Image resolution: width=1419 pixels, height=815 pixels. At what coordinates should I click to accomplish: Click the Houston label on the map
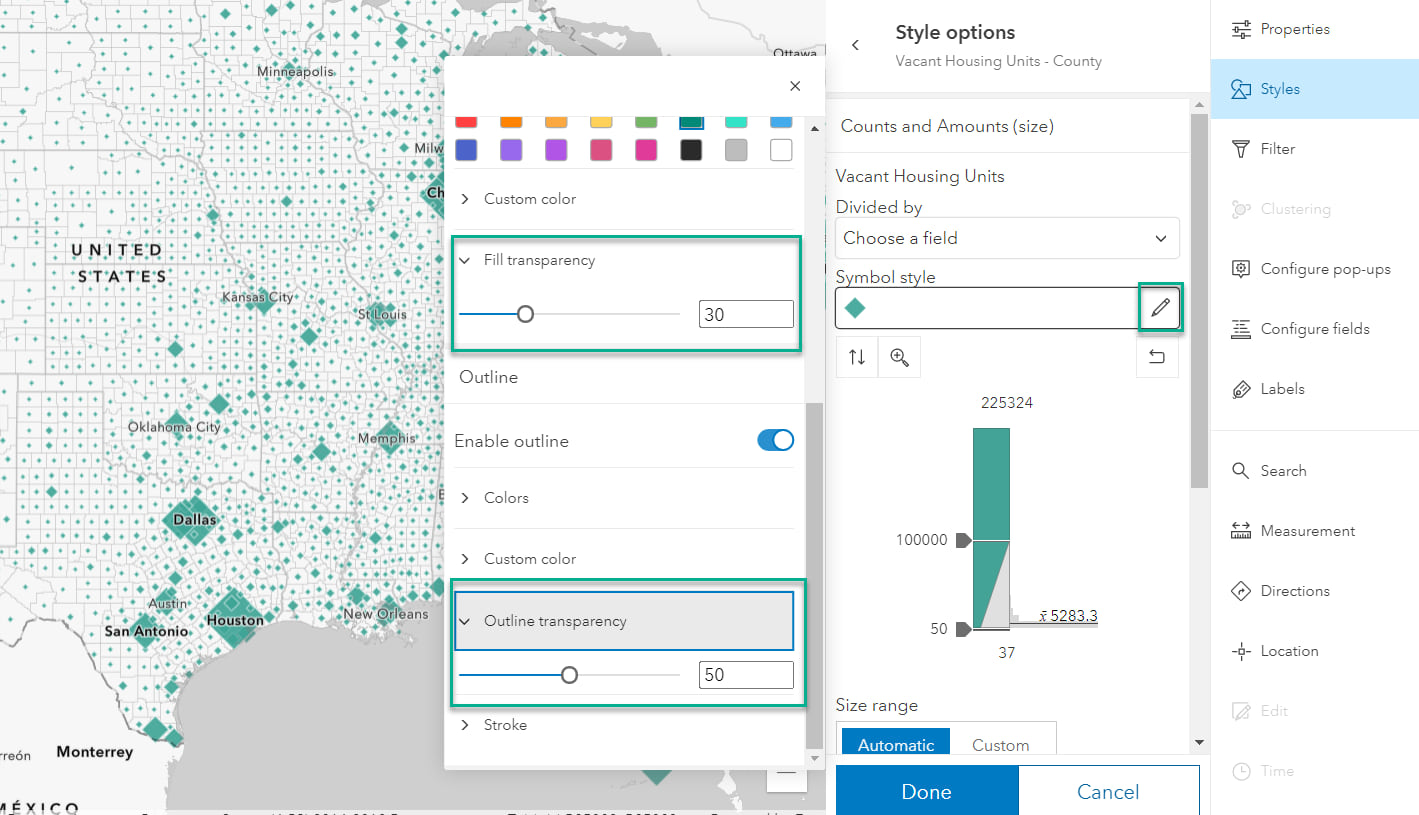(235, 620)
